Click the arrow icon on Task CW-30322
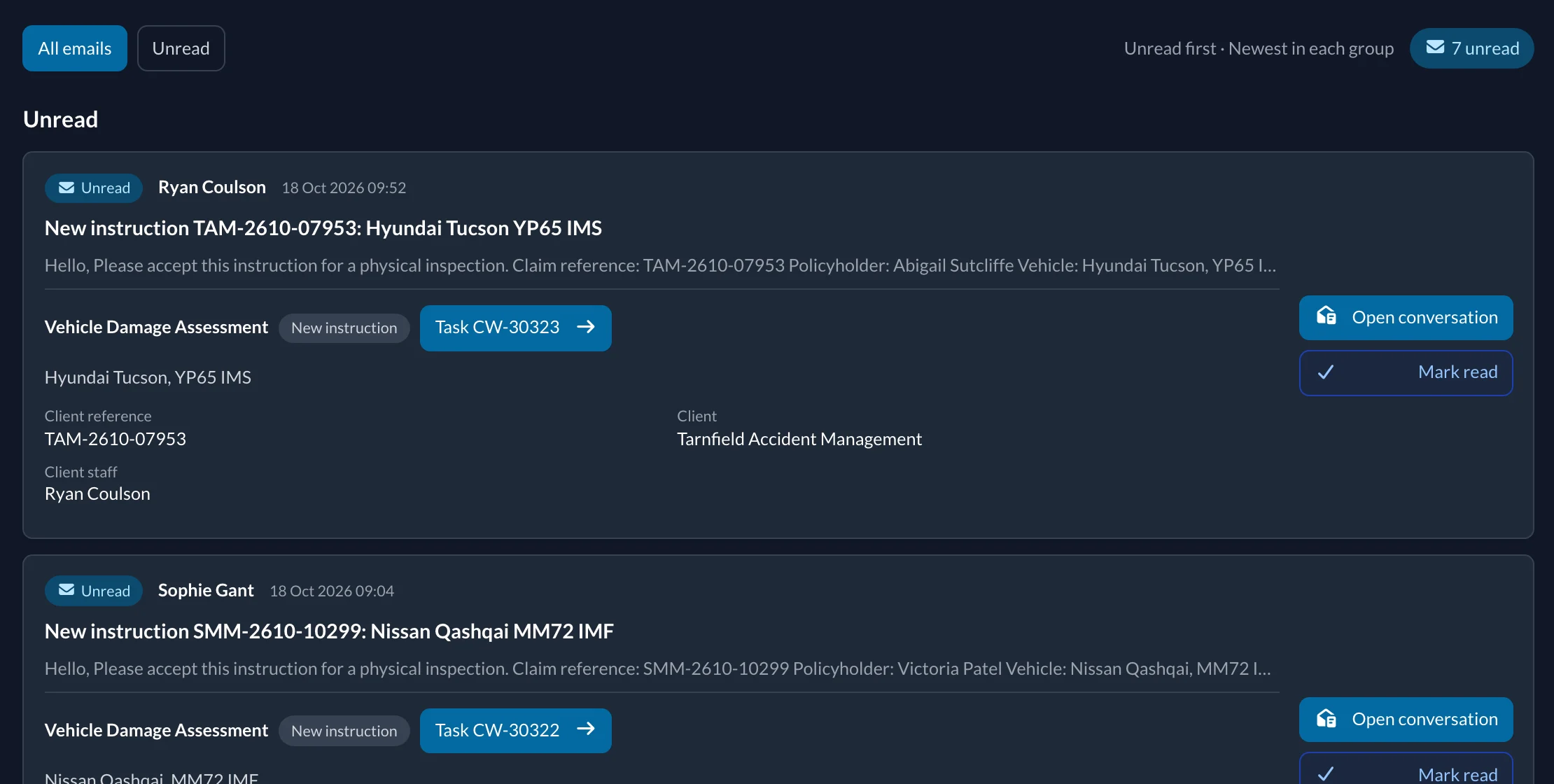The height and width of the screenshot is (784, 1554). coord(586,729)
